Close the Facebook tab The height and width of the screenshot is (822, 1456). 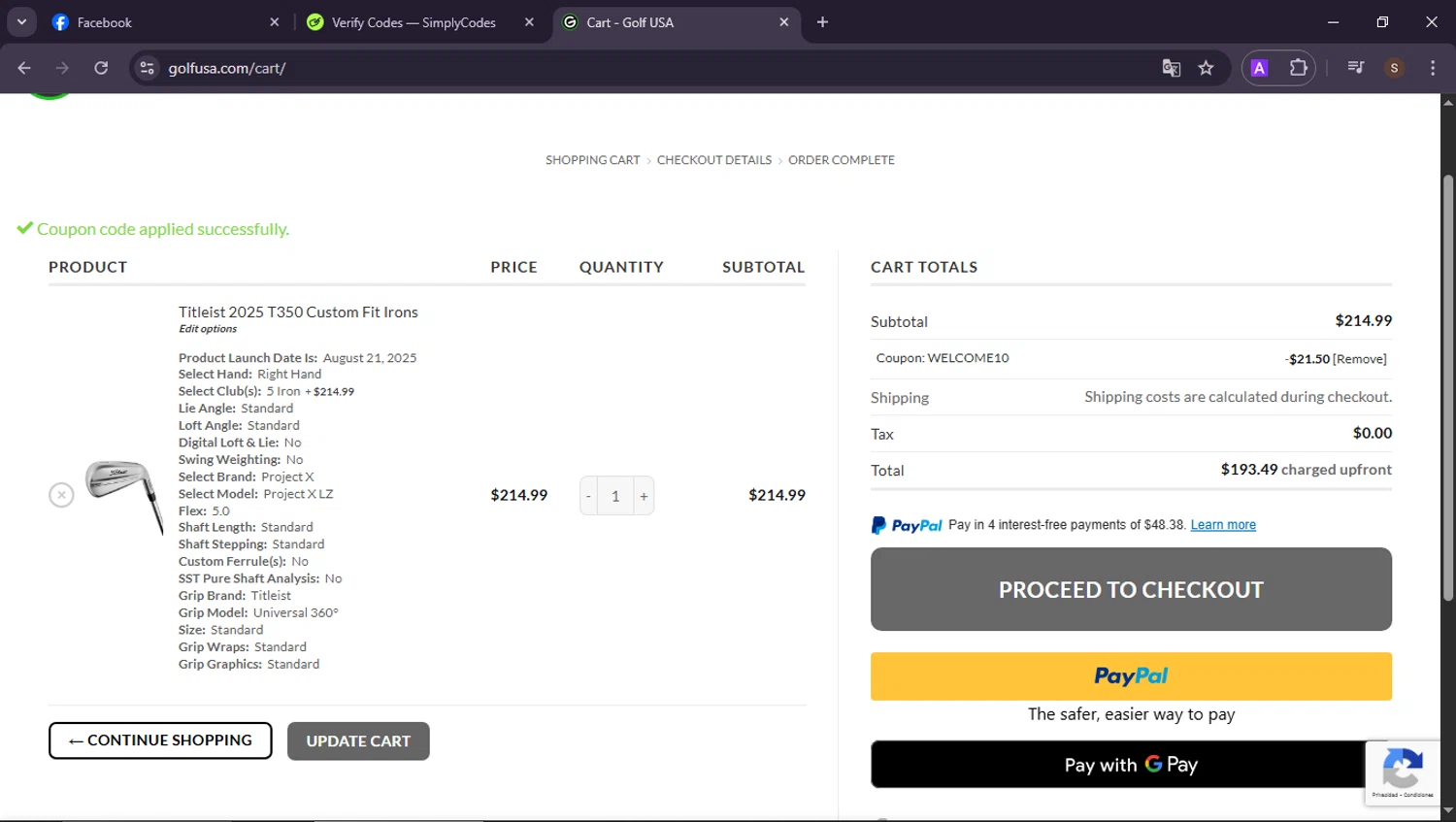[x=275, y=22]
